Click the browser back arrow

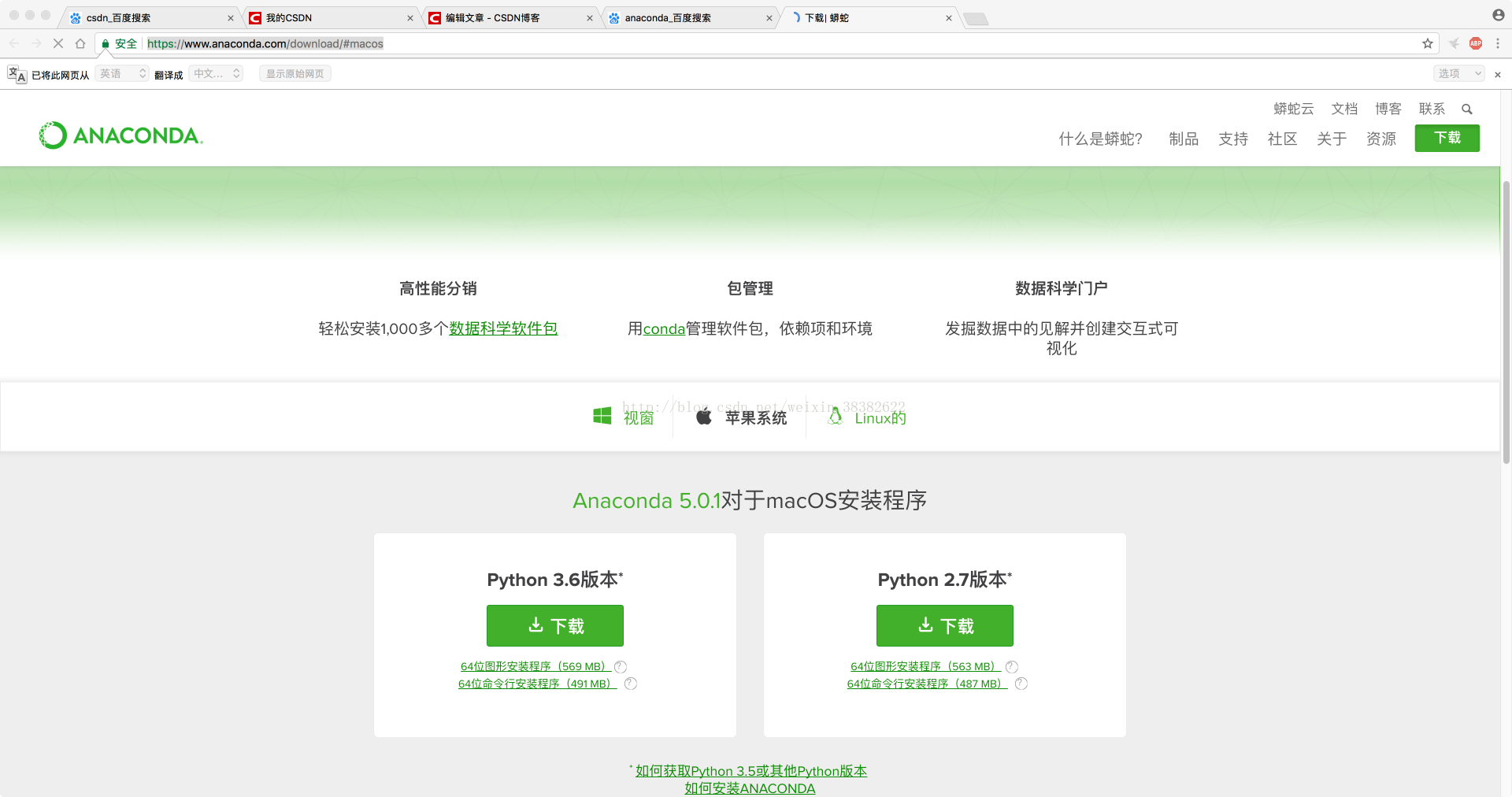tap(14, 43)
